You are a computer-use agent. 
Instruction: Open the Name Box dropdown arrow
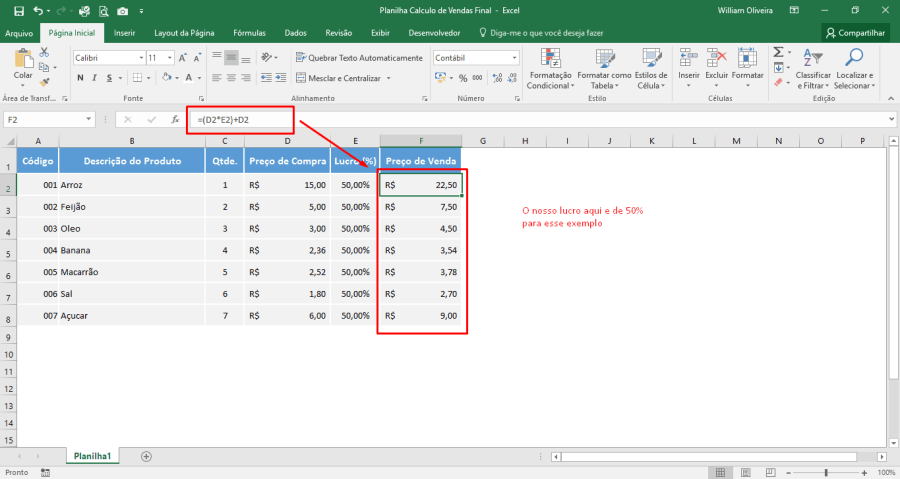coord(88,119)
